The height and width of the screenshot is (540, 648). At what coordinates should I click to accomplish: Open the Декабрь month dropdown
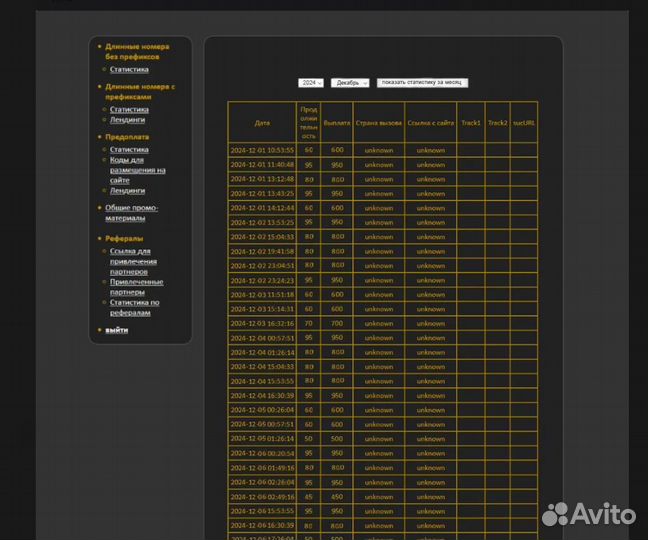point(350,83)
